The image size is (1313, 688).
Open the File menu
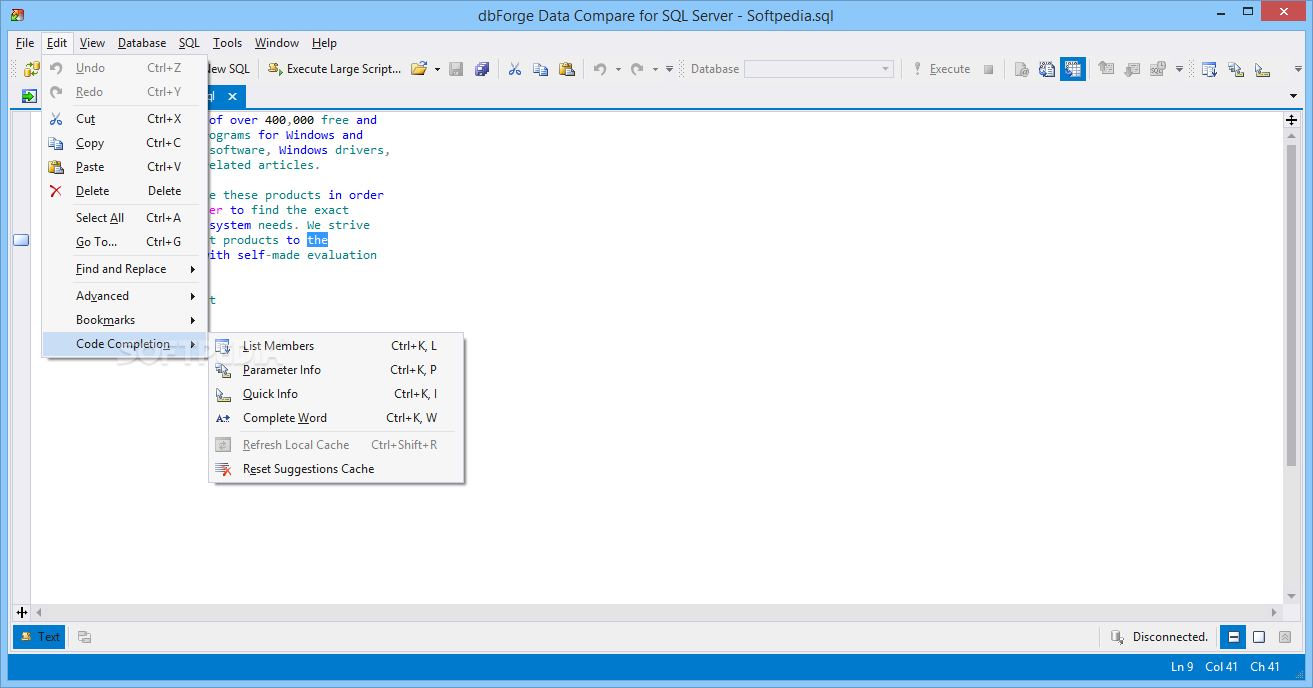(25, 43)
